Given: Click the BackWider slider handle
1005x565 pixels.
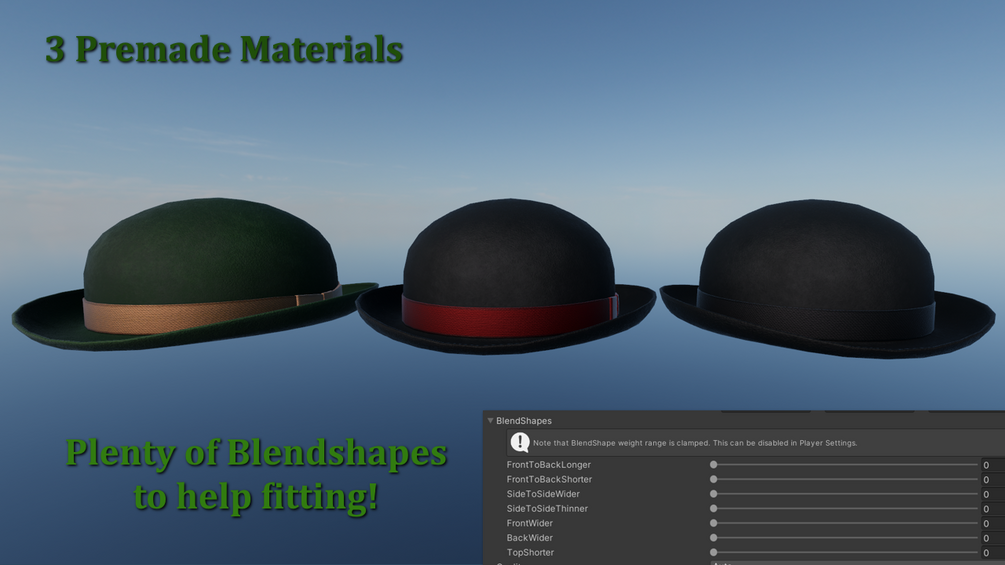Looking at the screenshot, I should [713, 538].
